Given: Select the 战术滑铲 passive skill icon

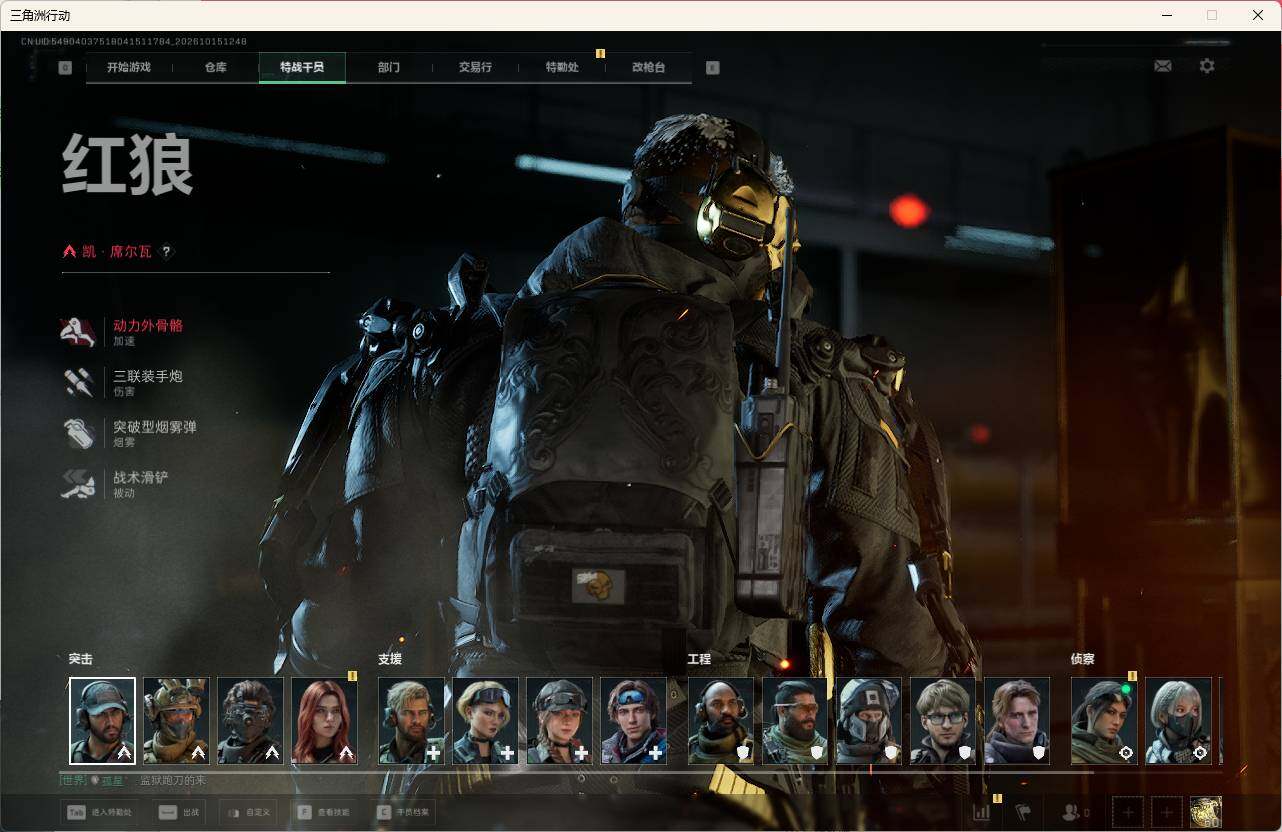Looking at the screenshot, I should (78, 485).
